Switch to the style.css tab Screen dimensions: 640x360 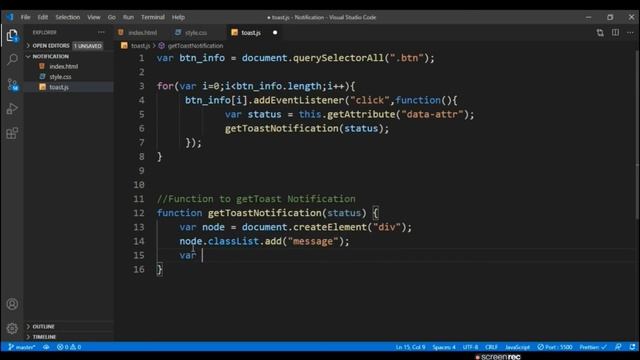click(x=196, y=32)
